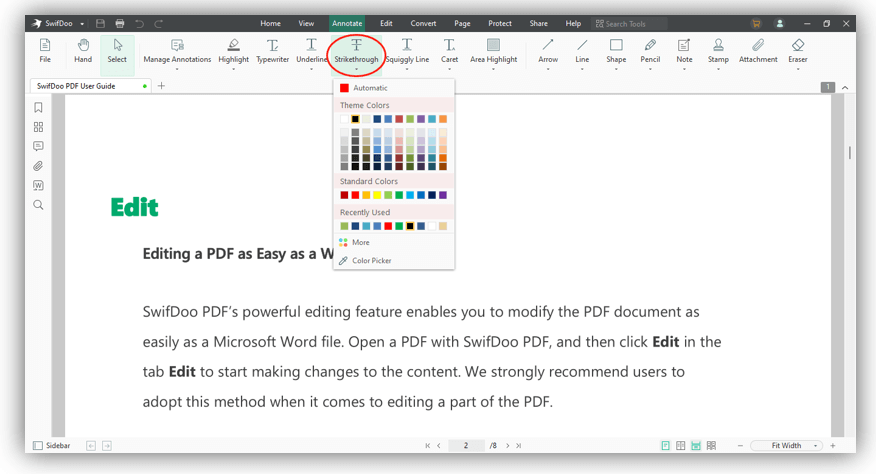Screen dimensions: 876x474
Task: Open the comments panel in sidebar
Action: [x=38, y=146]
